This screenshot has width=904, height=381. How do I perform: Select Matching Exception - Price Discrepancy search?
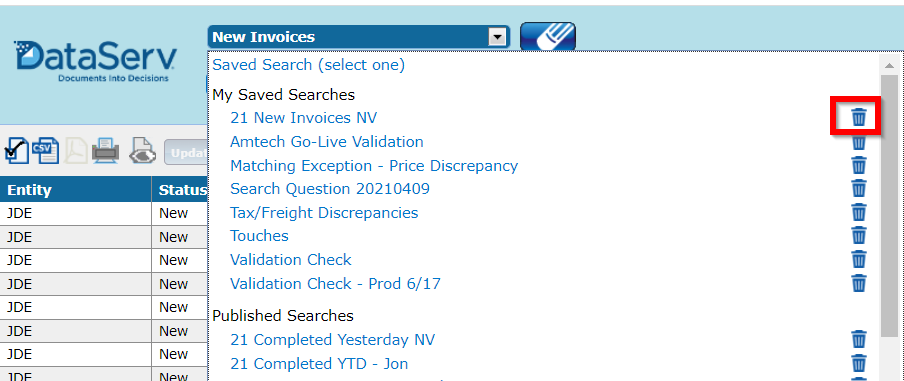click(374, 165)
